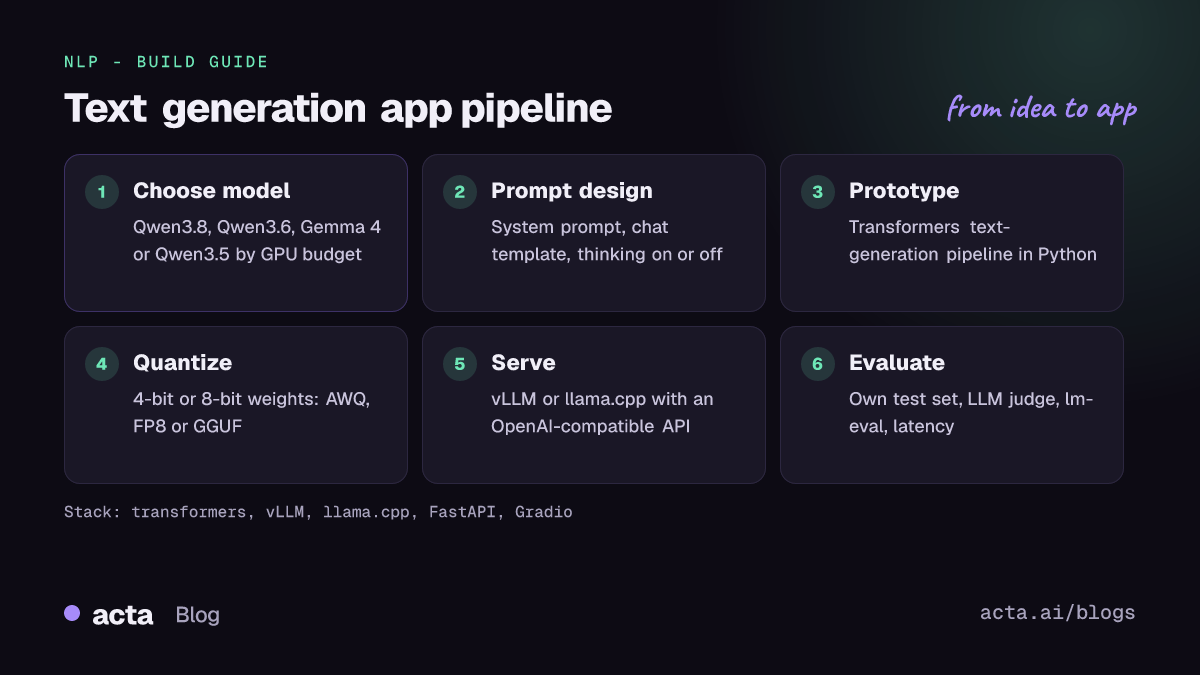Click the step 5 number badge

pos(459,364)
